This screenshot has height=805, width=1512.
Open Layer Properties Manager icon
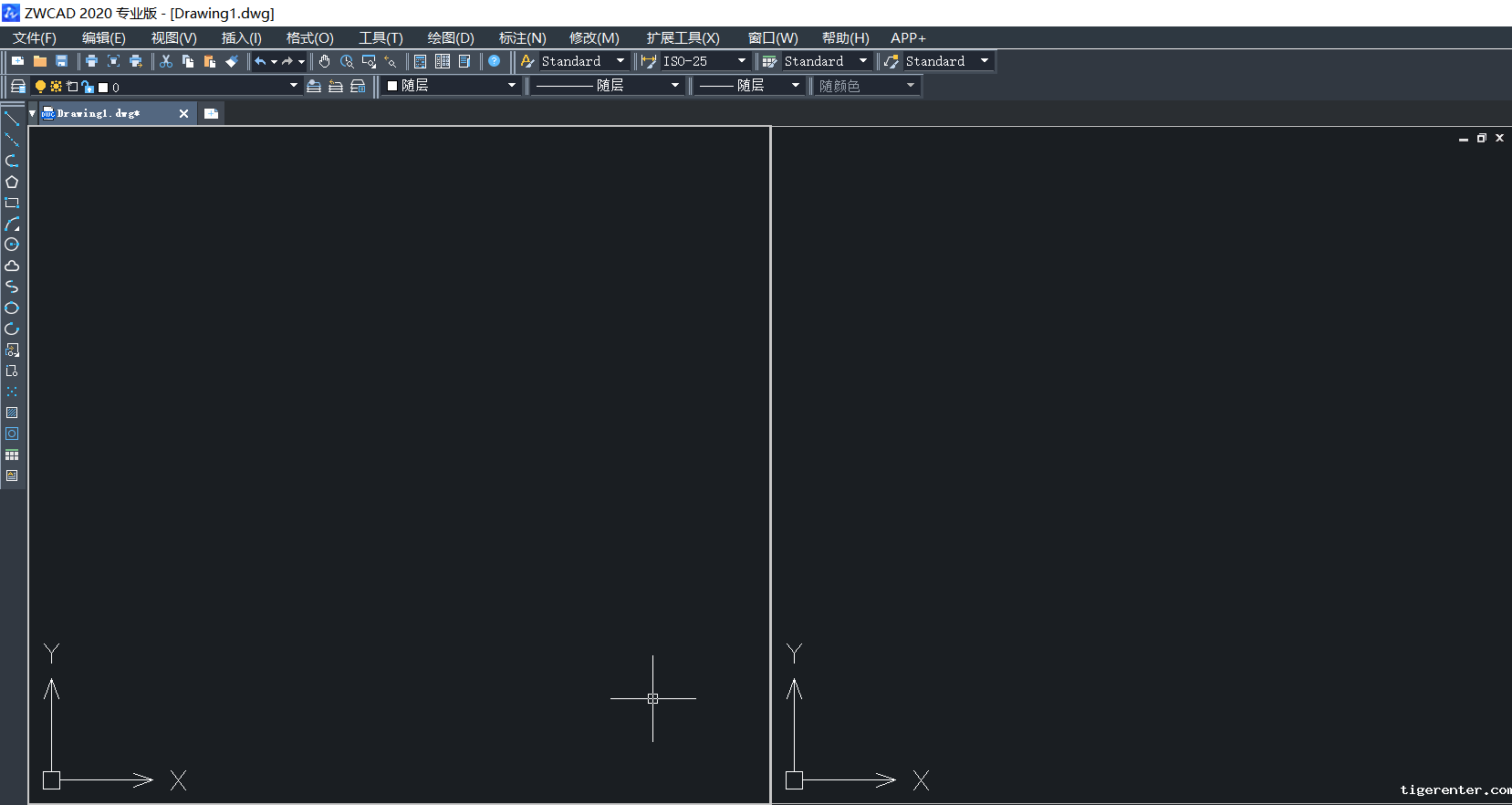click(x=17, y=86)
